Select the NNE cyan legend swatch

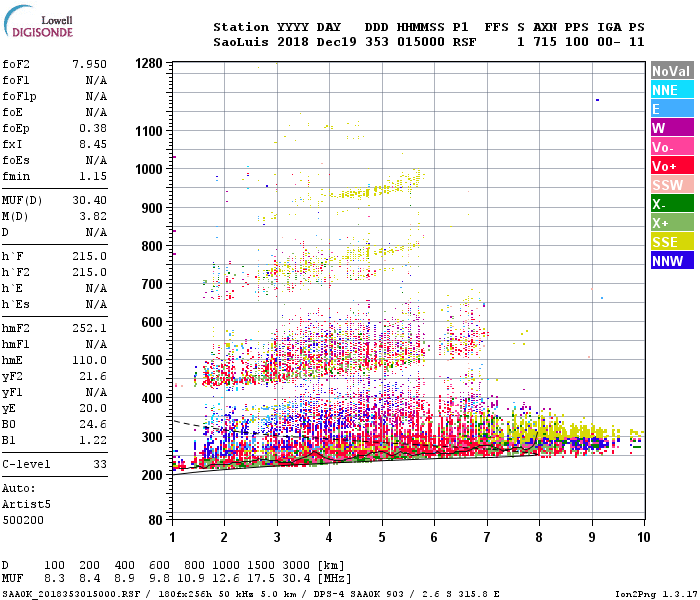click(x=672, y=90)
